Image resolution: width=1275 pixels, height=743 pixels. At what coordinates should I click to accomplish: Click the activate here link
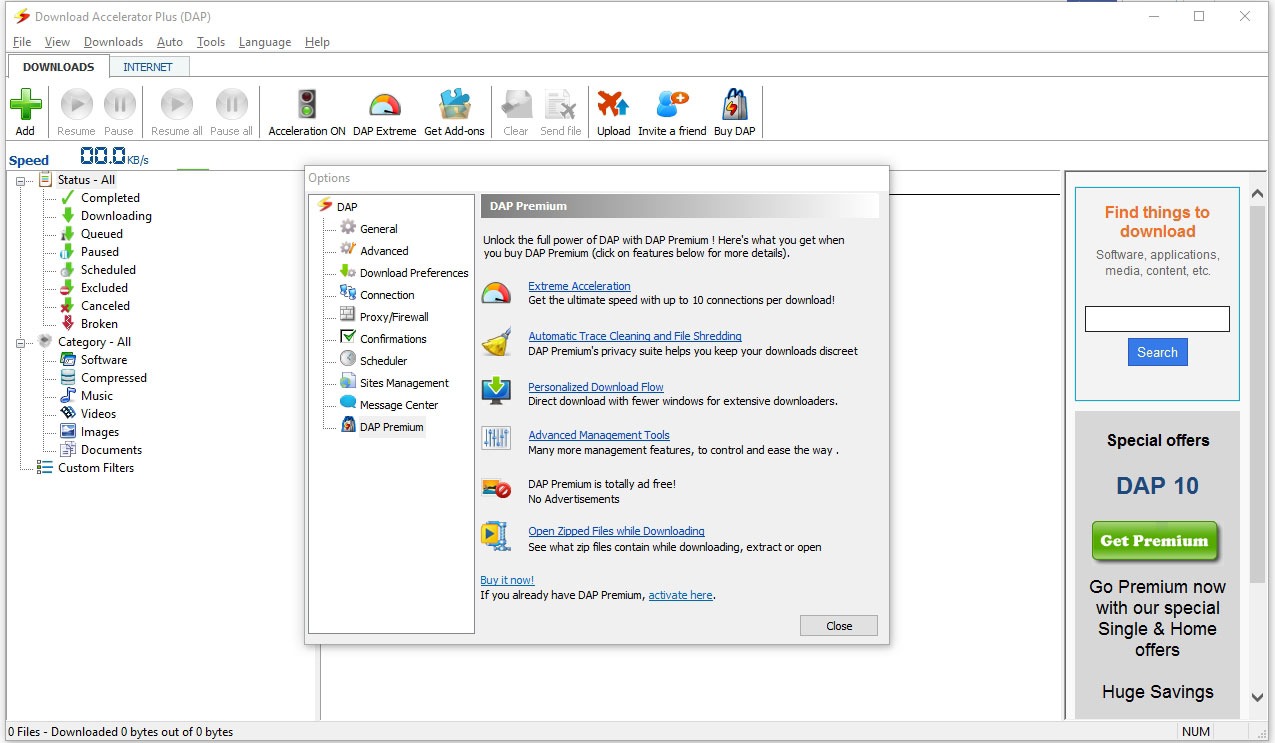[x=680, y=595]
